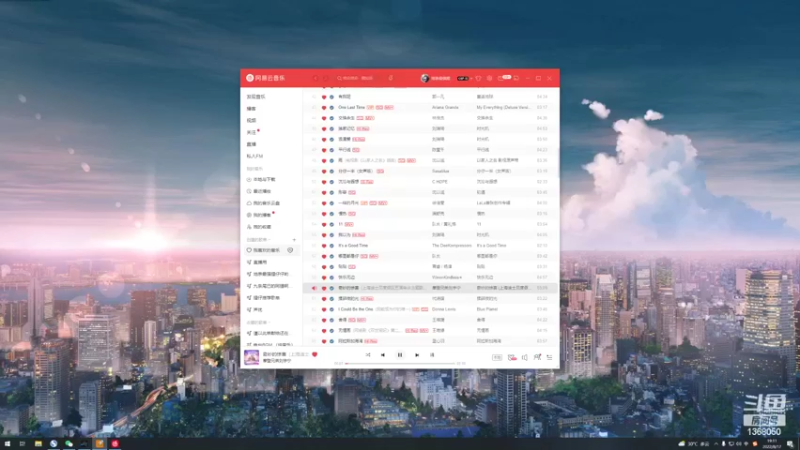The height and width of the screenshot is (450, 800).
Task: Unlike I Could Be the One via heart
Action: click(323, 309)
